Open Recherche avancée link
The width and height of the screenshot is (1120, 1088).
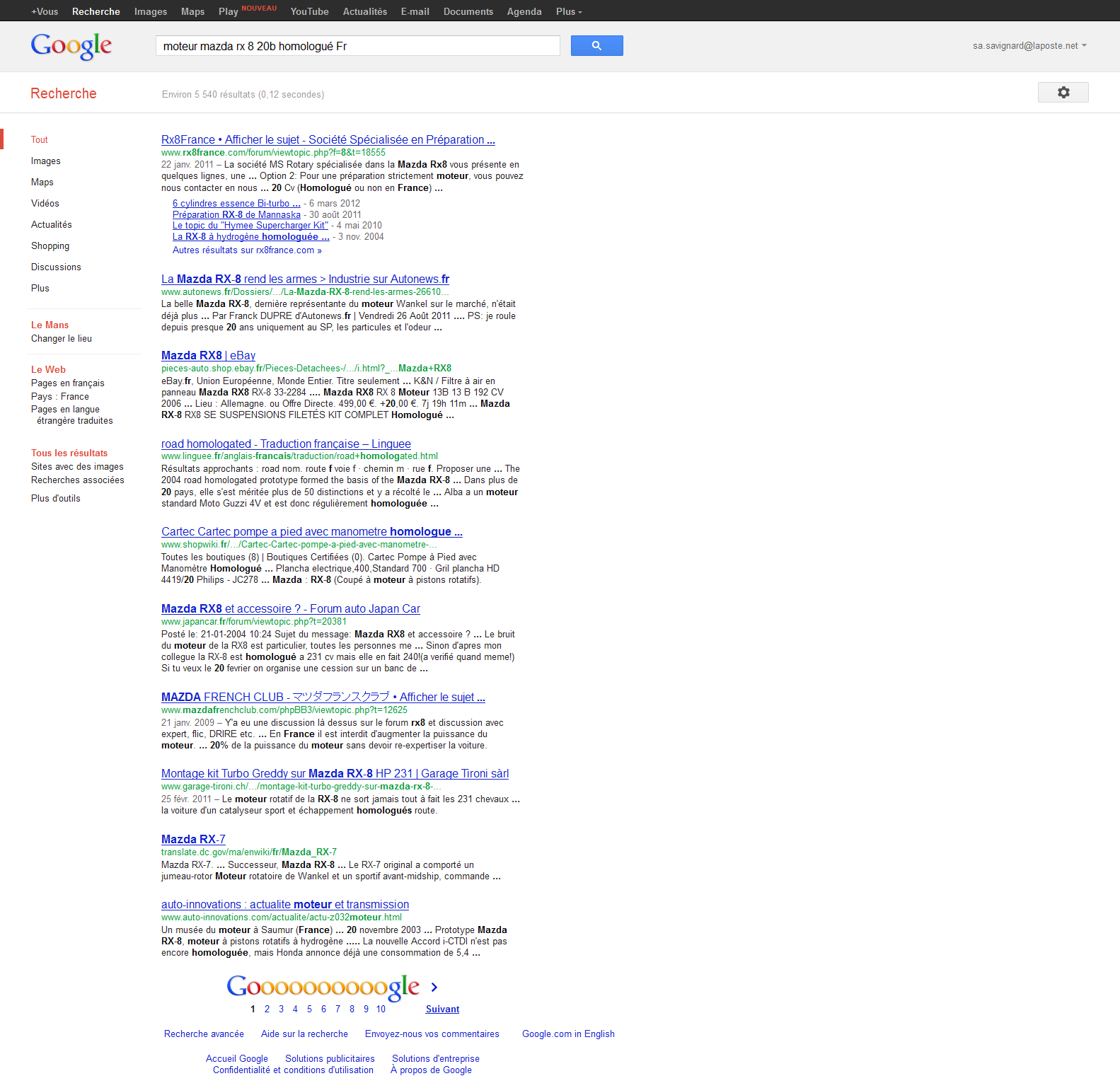[204, 1034]
